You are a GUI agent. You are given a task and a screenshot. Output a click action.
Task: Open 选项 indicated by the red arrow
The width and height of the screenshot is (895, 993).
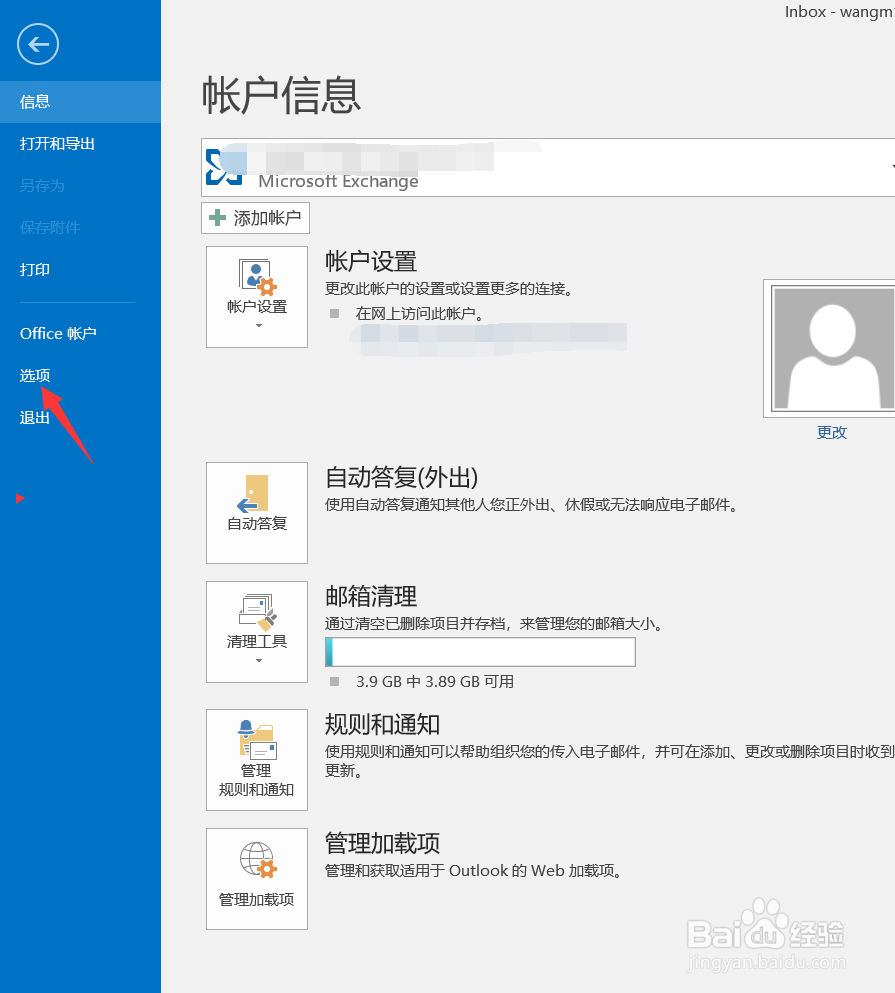[x=34, y=375]
